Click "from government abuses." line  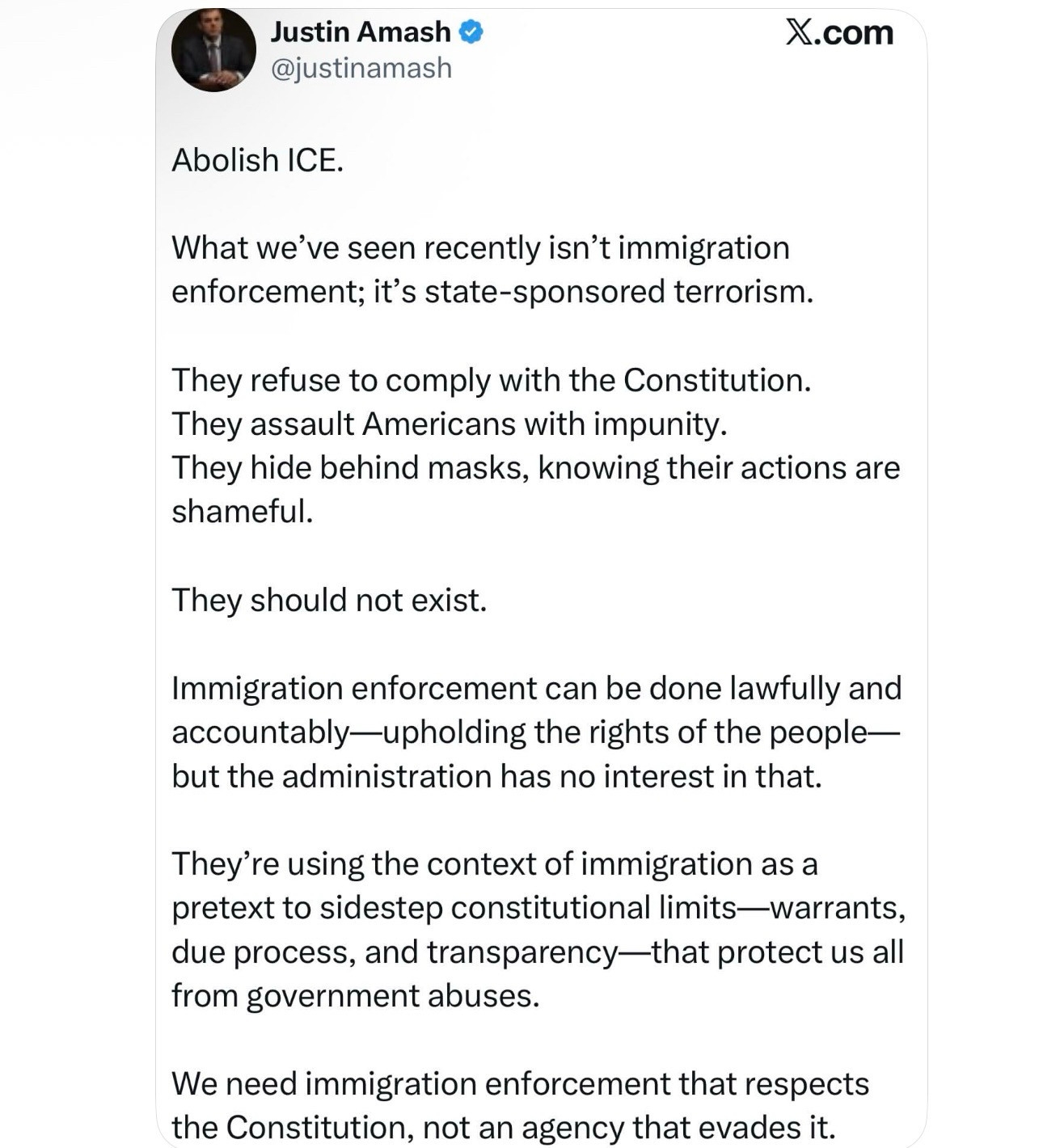click(355, 995)
